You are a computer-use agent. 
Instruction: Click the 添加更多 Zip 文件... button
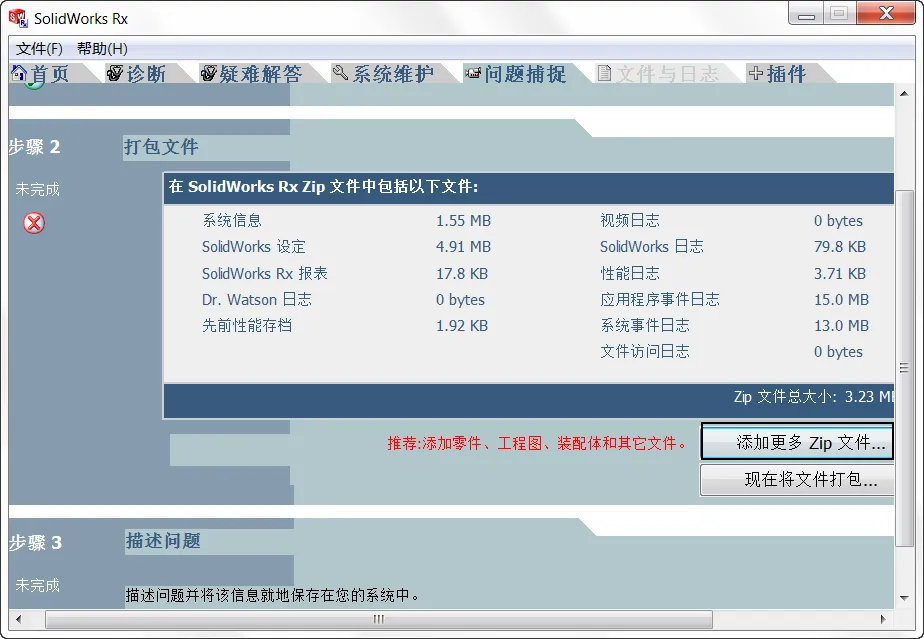pos(797,442)
